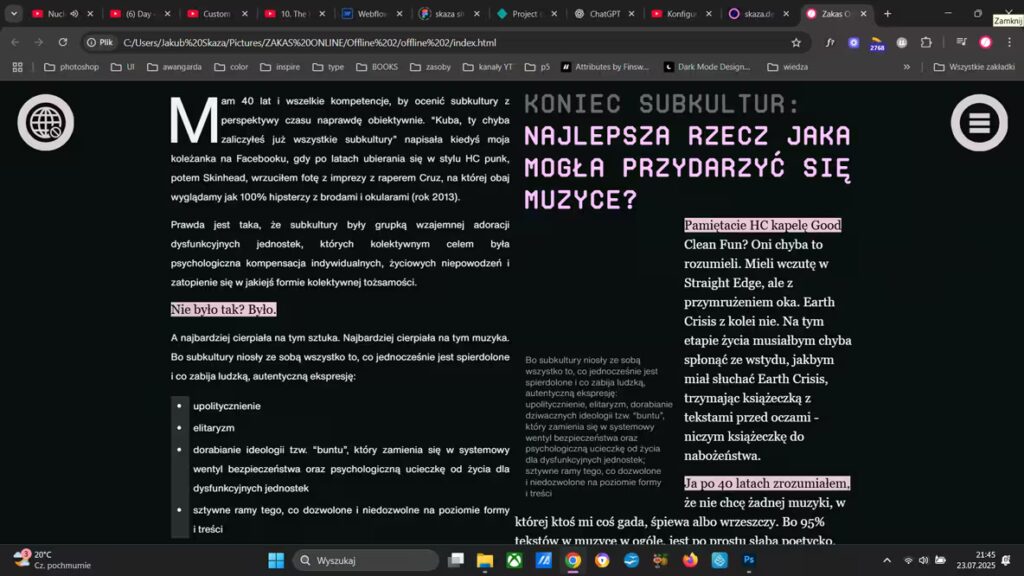Open the photoshop bookmarks folder
Screen dimensions: 1024x576
(71, 67)
